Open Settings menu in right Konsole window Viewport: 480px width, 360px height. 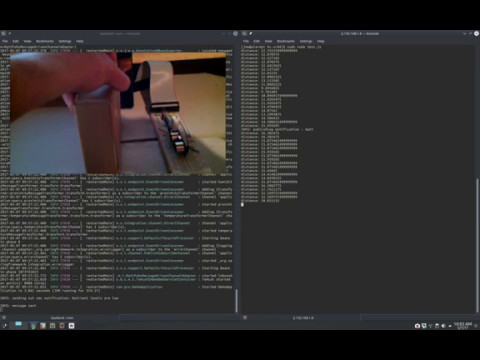(306, 41)
